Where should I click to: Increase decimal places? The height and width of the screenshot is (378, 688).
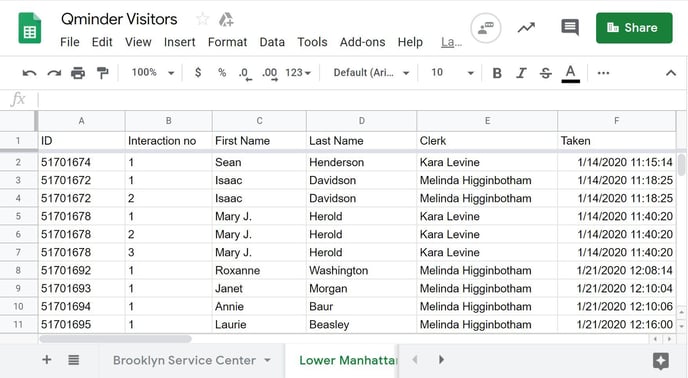269,73
